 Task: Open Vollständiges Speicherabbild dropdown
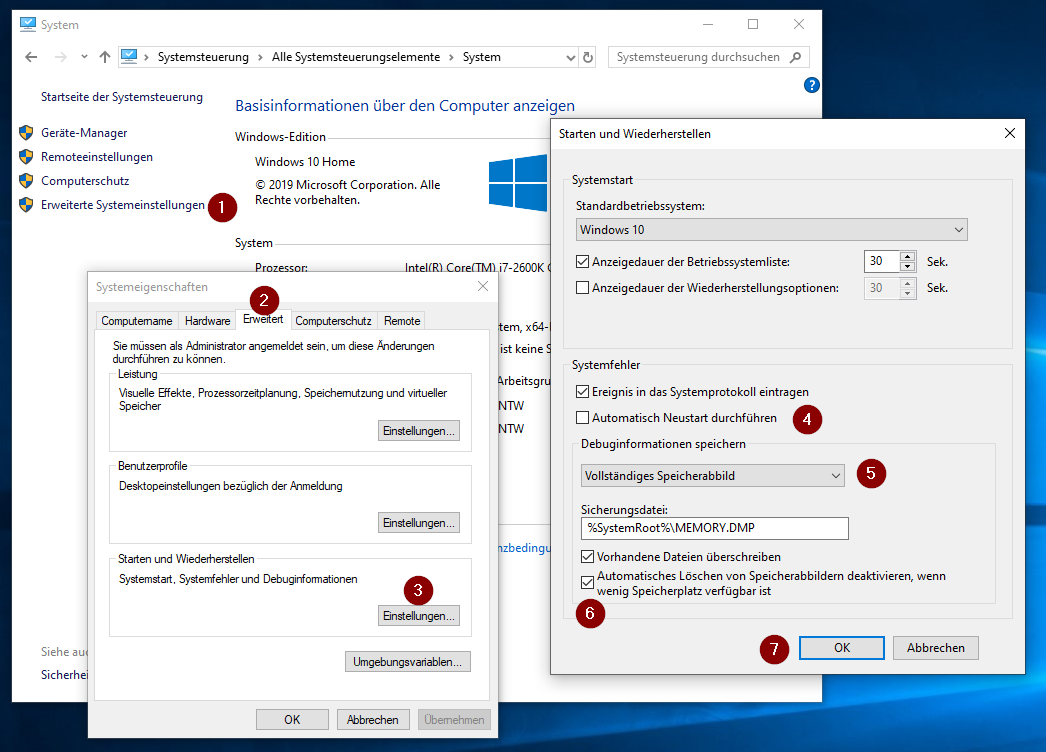pyautogui.click(x=712, y=476)
